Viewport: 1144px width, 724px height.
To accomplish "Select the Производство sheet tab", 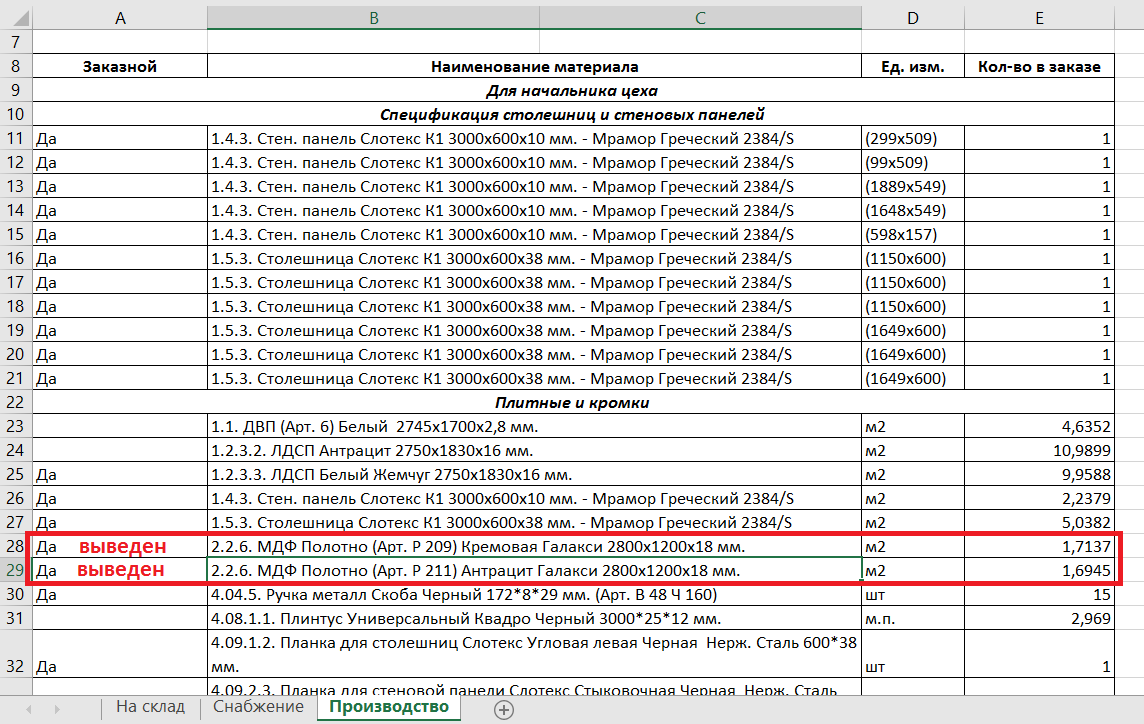I will tap(389, 707).
